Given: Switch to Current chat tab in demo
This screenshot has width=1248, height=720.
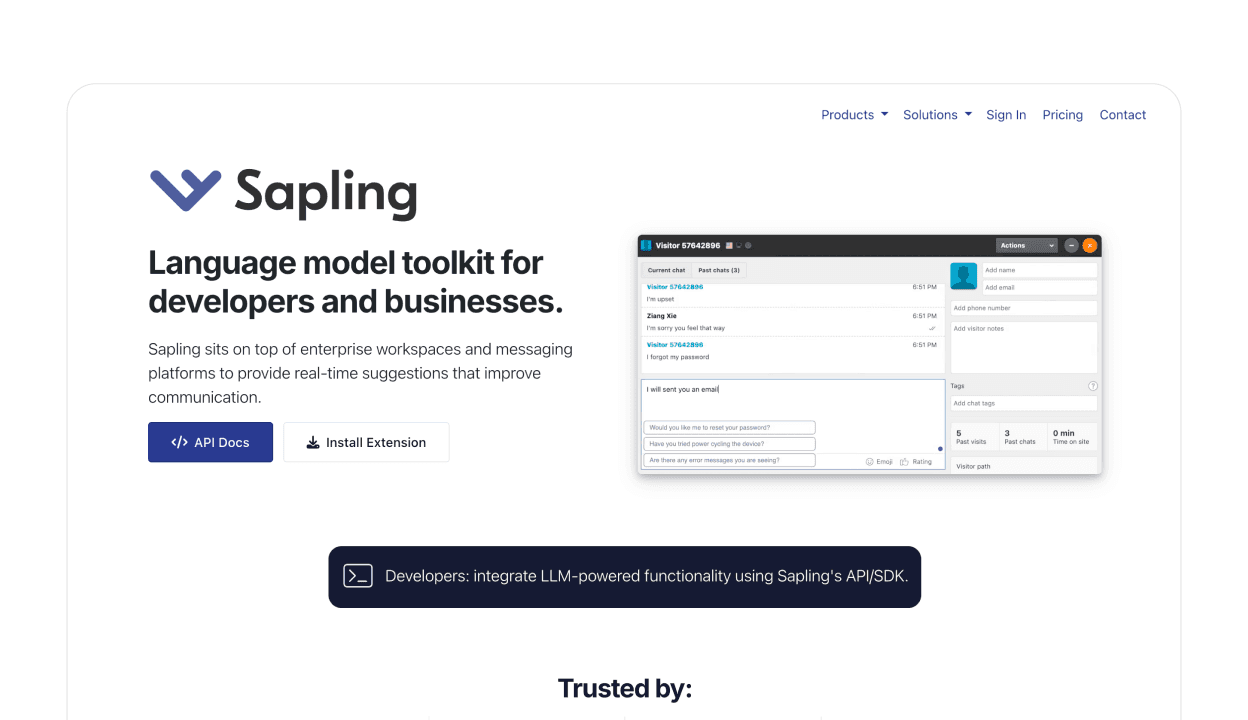Looking at the screenshot, I should click(666, 270).
